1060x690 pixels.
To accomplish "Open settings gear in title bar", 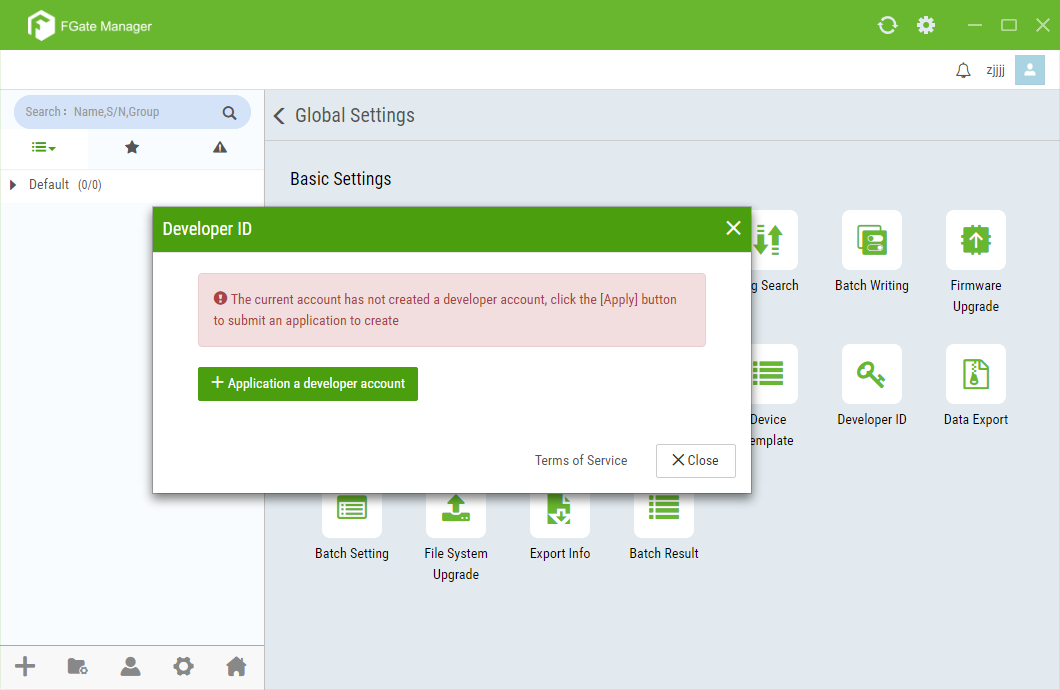I will tap(926, 25).
